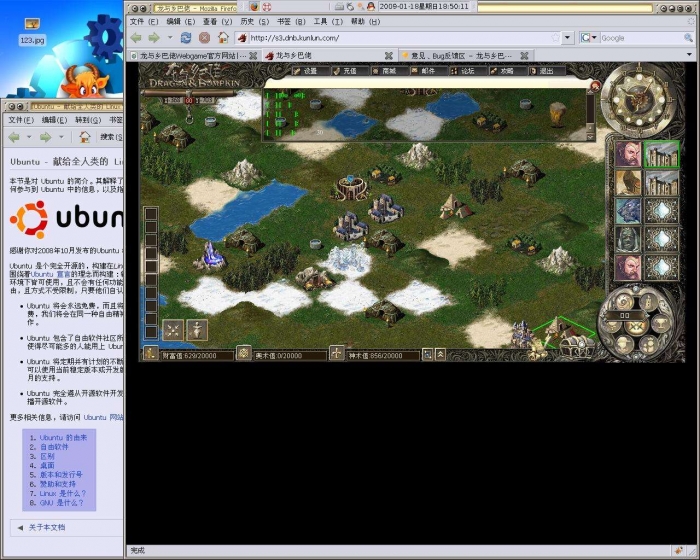Click the hat figure icon in round menu
The image size is (700, 560).
coord(624,344)
